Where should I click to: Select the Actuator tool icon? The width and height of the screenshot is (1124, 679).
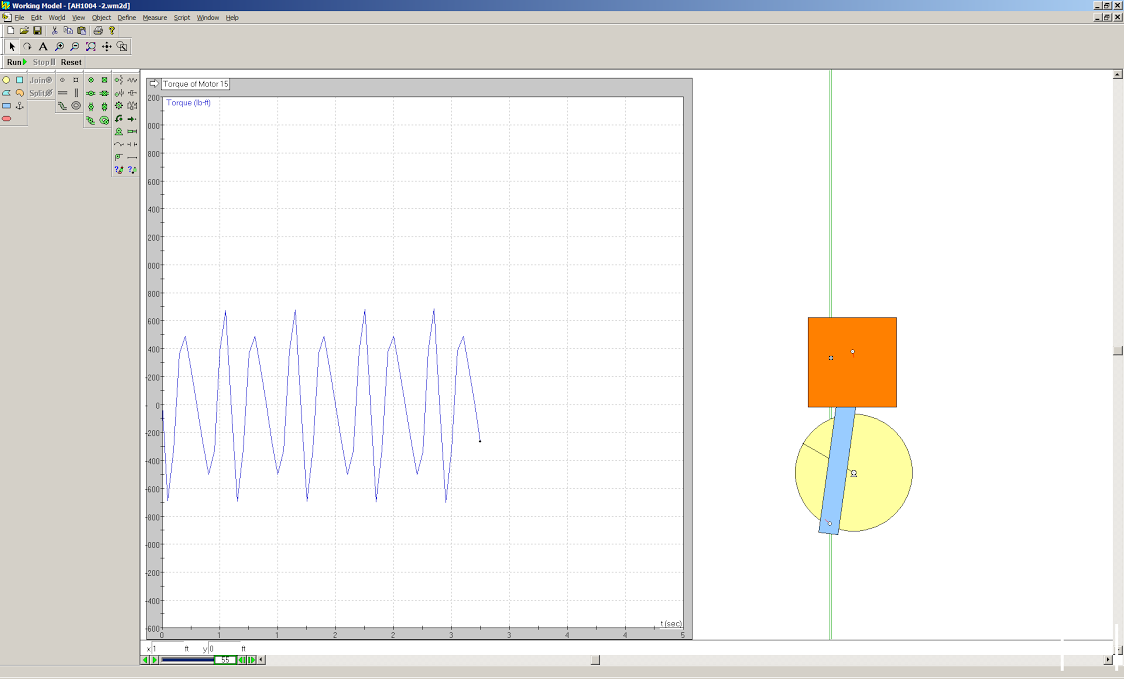coord(132,132)
